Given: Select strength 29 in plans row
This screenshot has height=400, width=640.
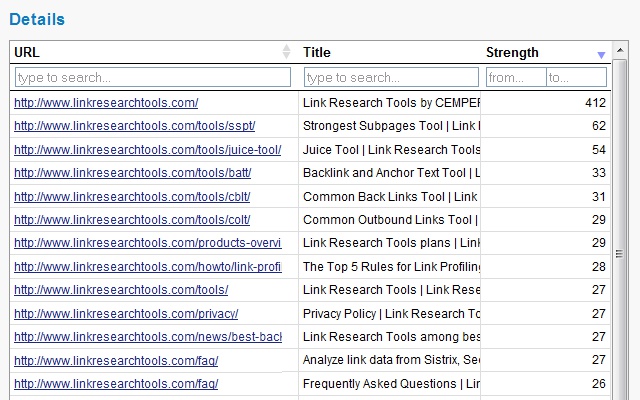Looking at the screenshot, I should coord(599,243).
